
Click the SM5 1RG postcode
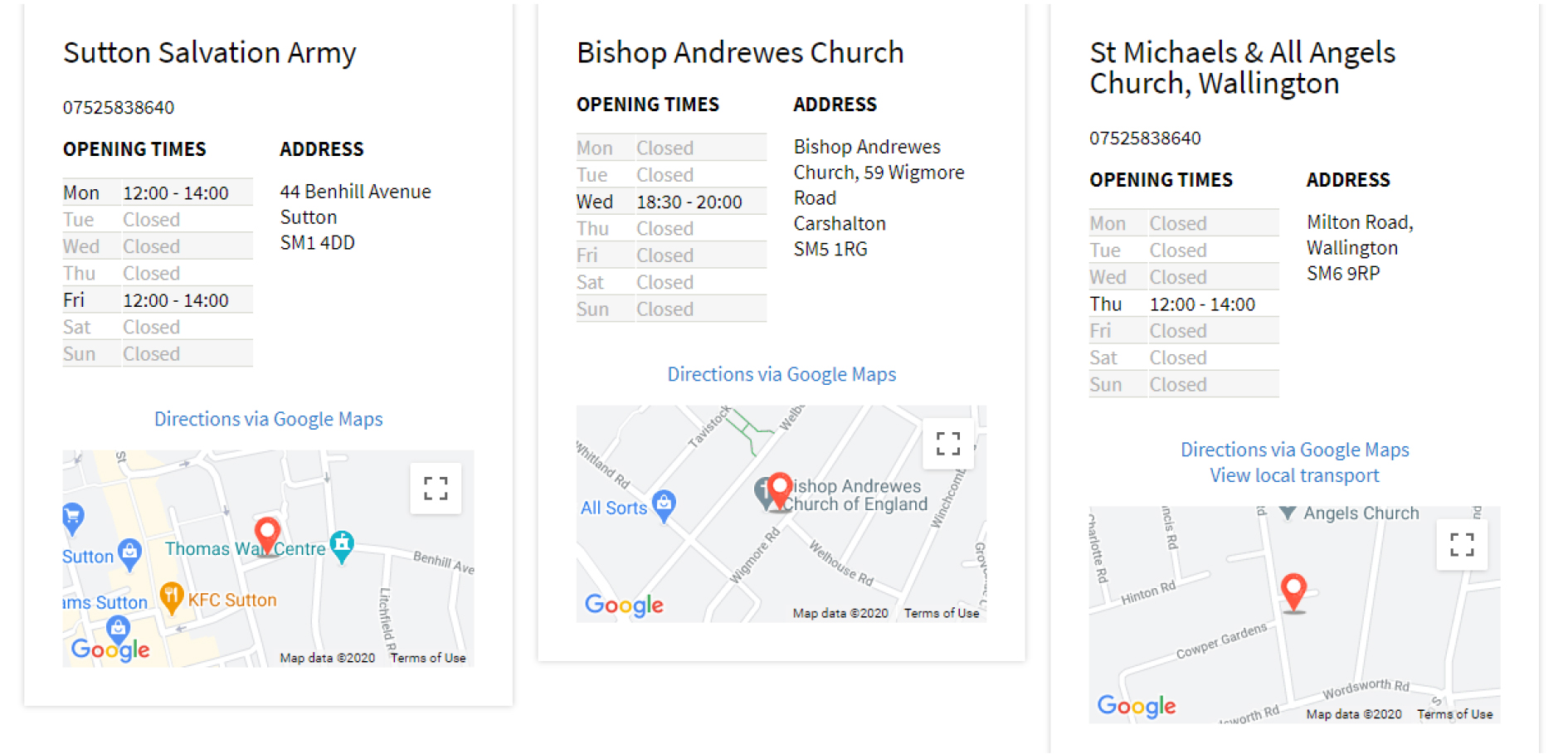point(830,249)
